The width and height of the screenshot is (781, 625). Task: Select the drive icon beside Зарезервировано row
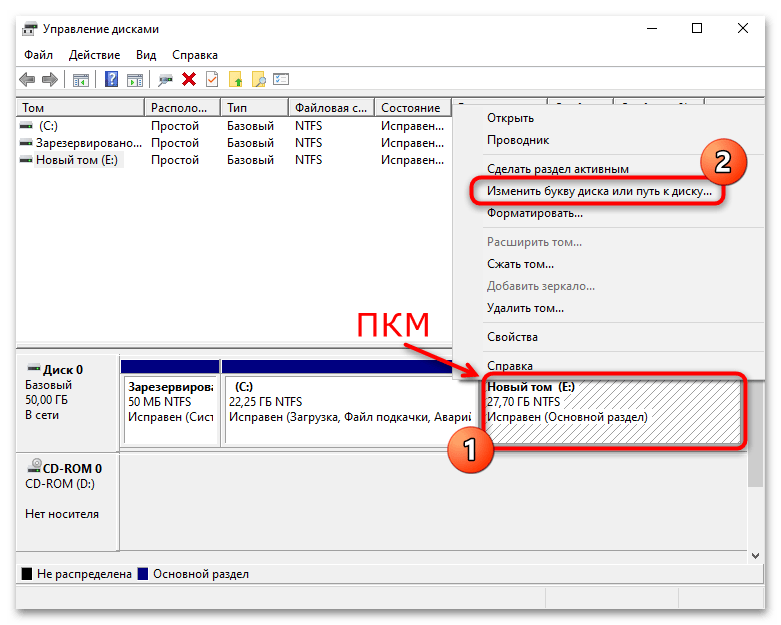(x=26, y=143)
